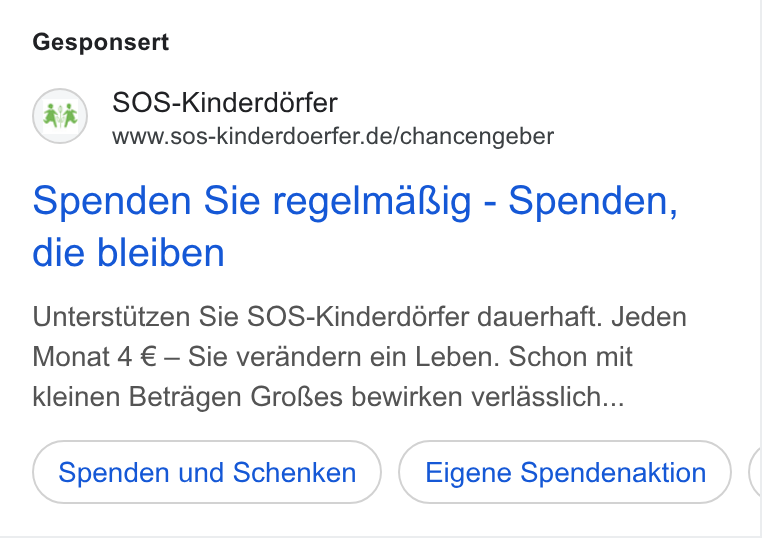Click the 'Unterstützen Sie SOS-Kinderdörfer dauerhaft' description text
Screen dimensions: 762x538
pyautogui.click(x=317, y=317)
